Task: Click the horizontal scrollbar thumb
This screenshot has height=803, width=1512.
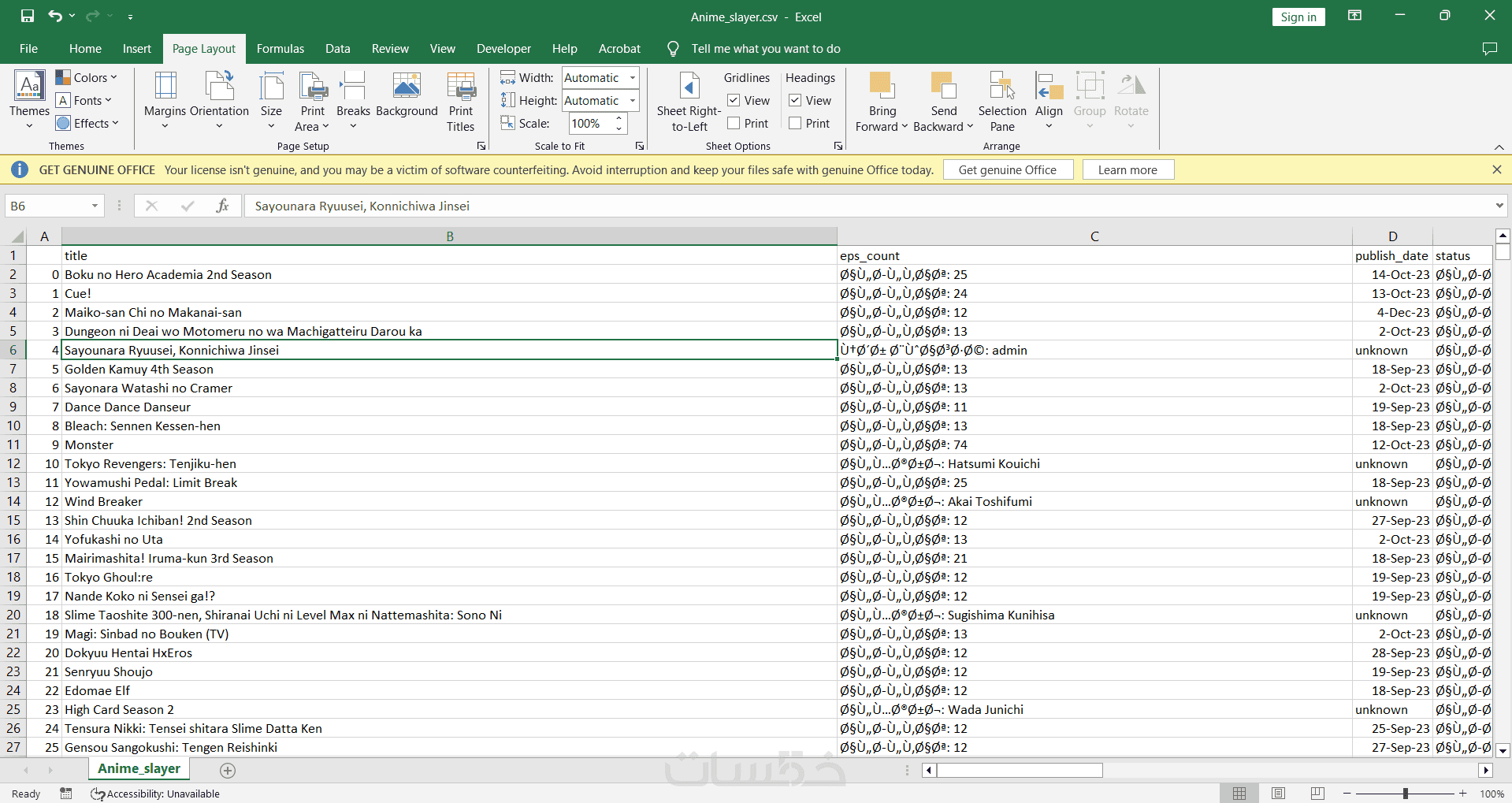Action: (x=1019, y=770)
